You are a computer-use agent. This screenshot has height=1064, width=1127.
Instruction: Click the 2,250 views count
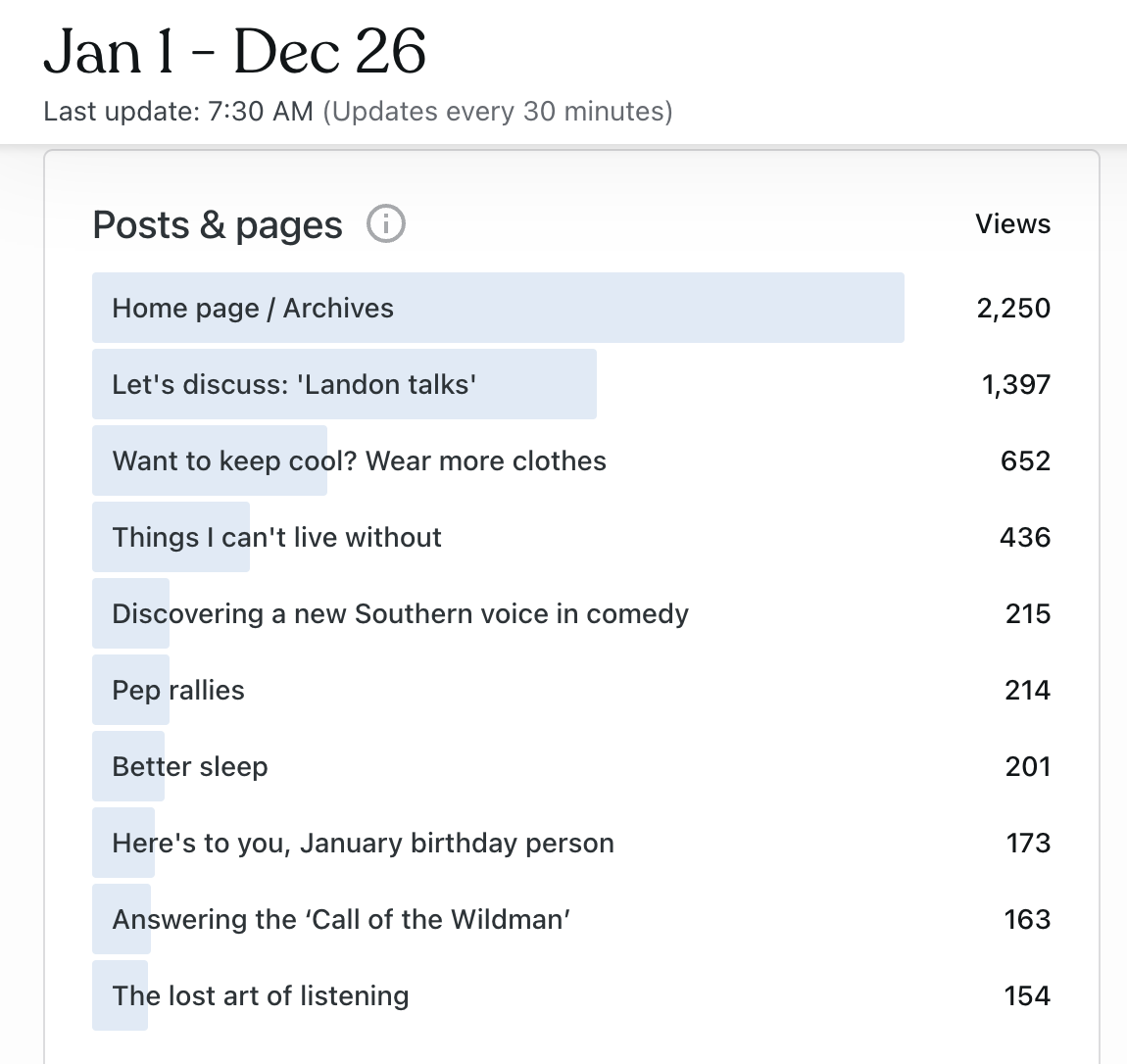pos(1013,309)
